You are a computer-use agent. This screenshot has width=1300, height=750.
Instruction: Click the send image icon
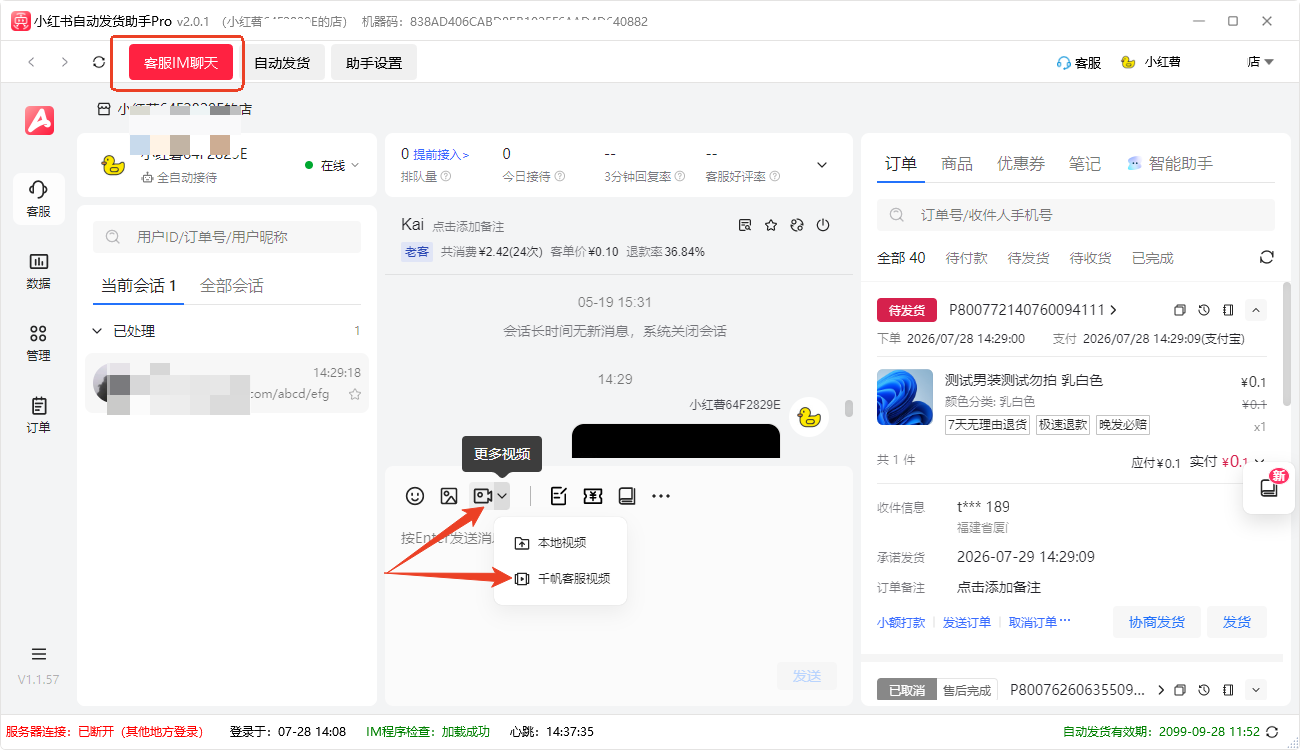(449, 495)
